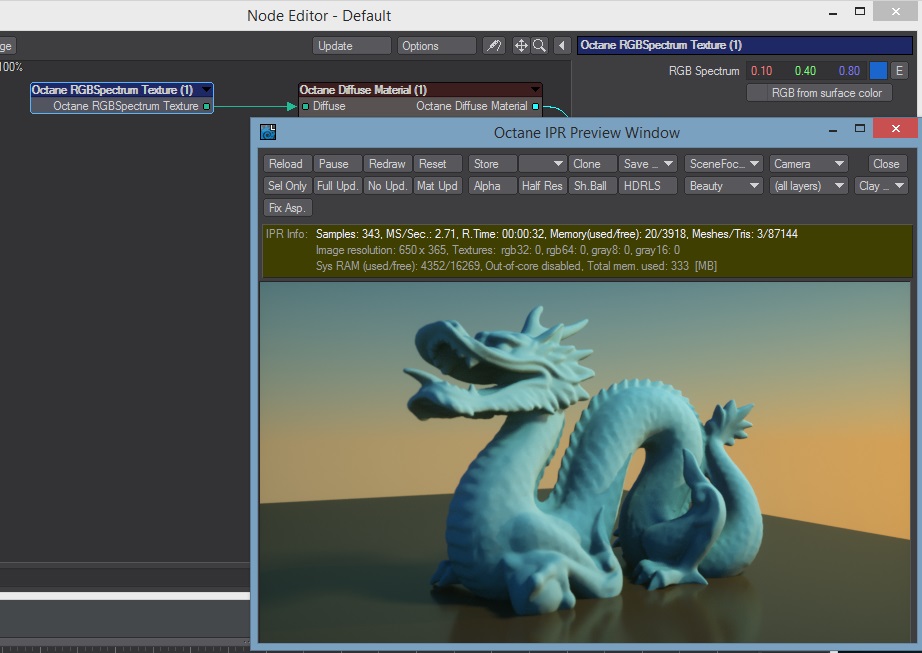
Task: Click the Octane Diffuse Material node title
Action: tap(363, 90)
